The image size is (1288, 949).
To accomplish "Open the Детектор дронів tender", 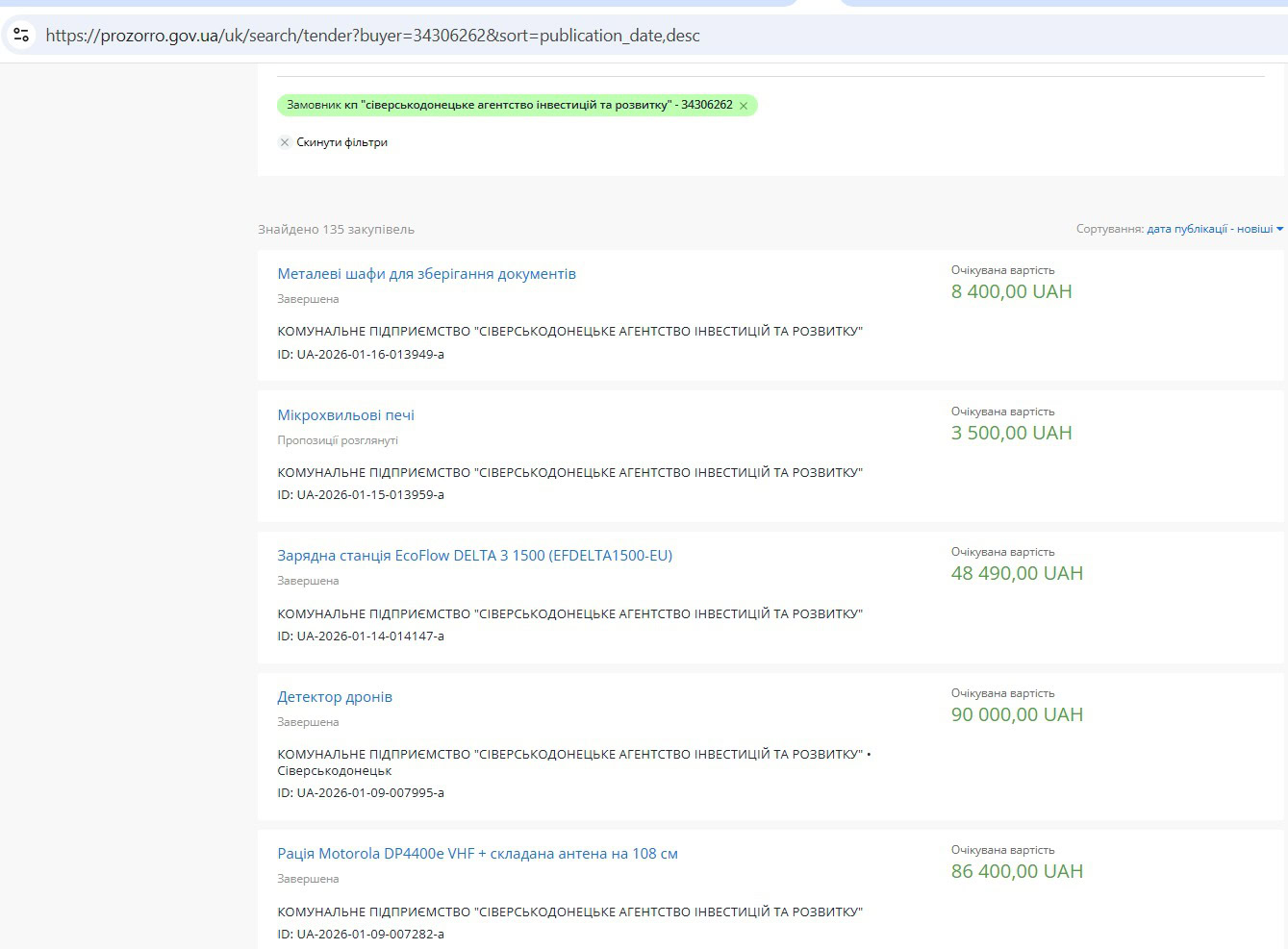I will pyautogui.click(x=335, y=697).
